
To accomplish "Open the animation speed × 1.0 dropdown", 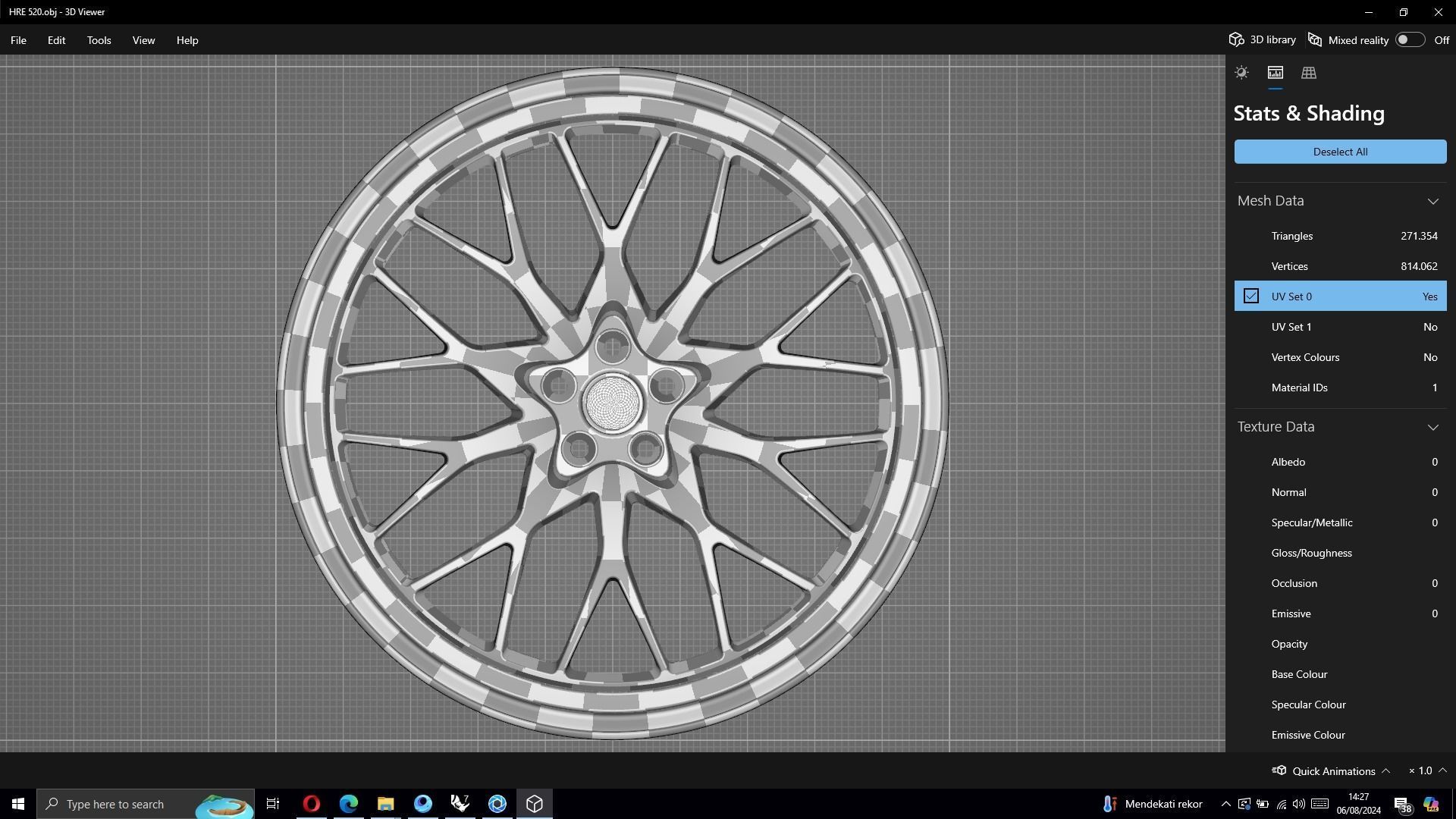I will pyautogui.click(x=1427, y=770).
